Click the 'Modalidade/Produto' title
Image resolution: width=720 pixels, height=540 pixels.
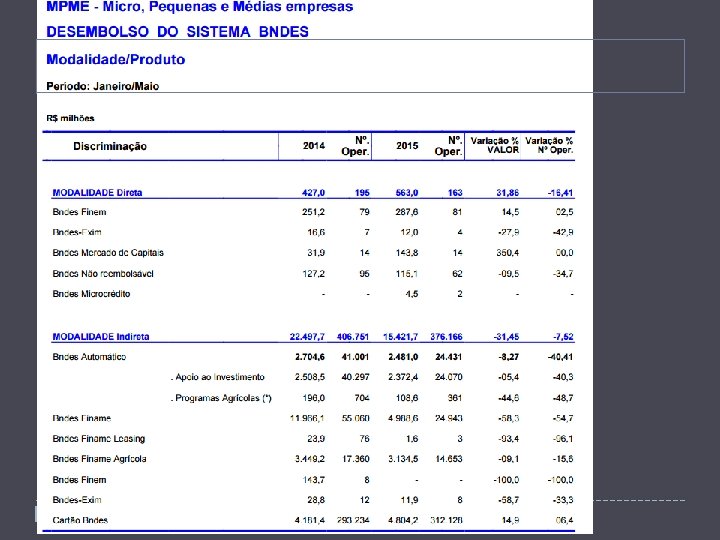(116, 59)
